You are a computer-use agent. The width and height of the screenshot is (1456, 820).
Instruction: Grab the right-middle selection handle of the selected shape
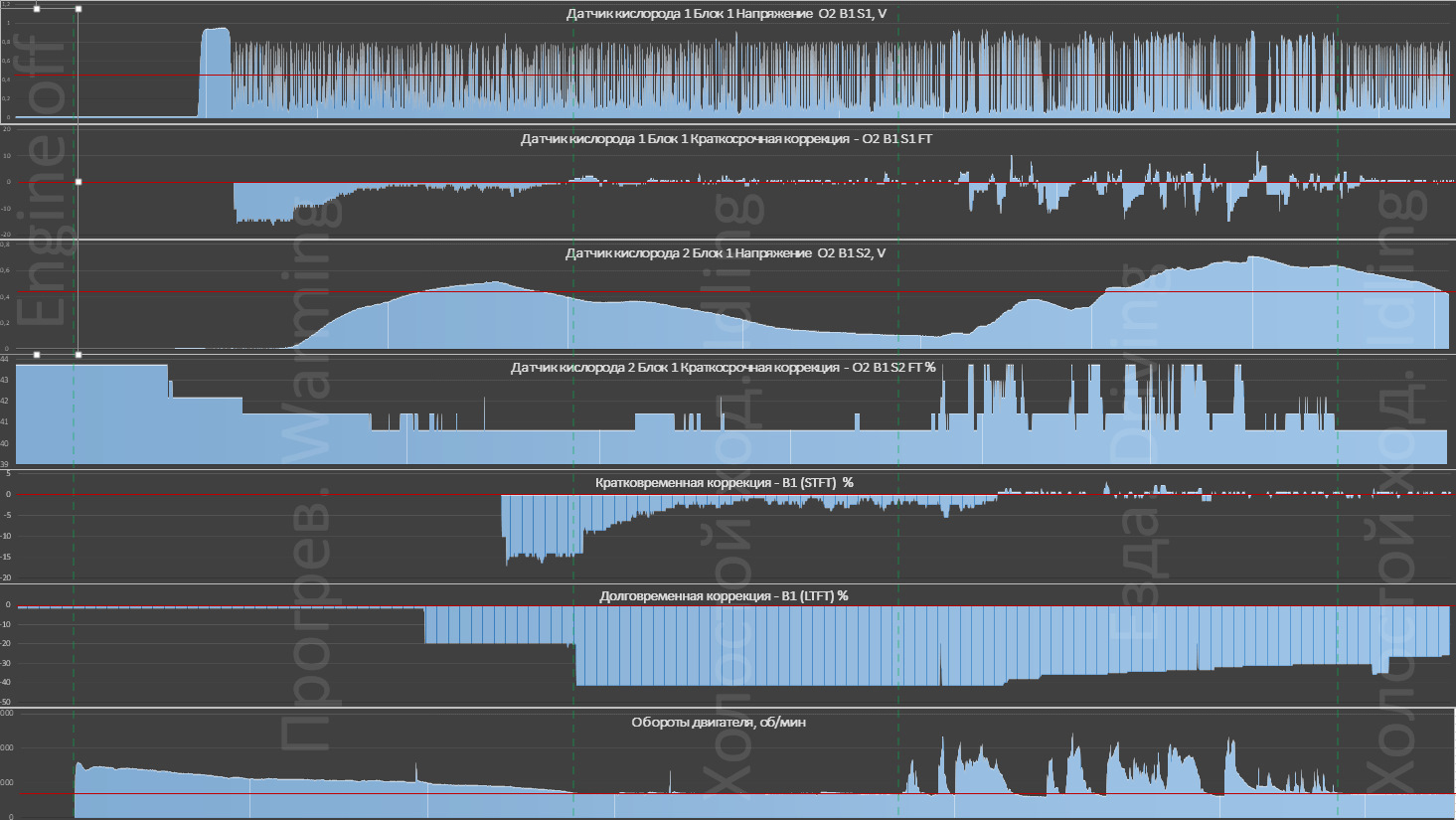[x=79, y=182]
